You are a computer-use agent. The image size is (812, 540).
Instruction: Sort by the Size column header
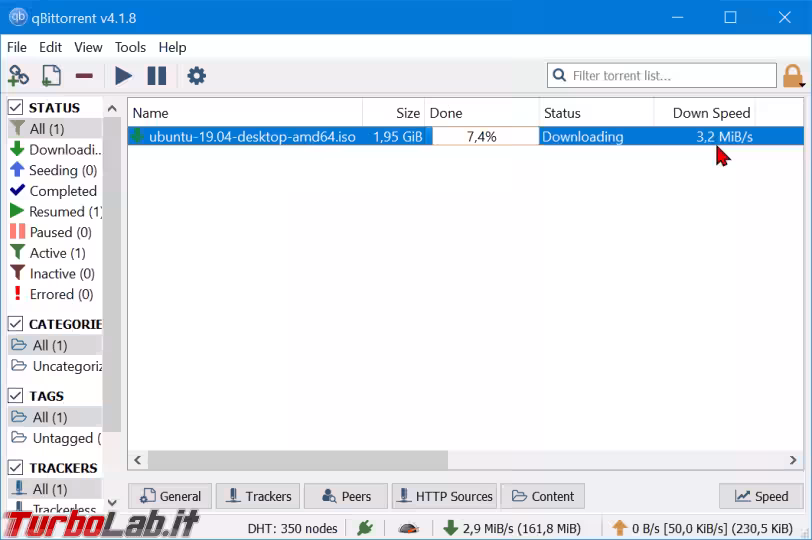pyautogui.click(x=394, y=113)
